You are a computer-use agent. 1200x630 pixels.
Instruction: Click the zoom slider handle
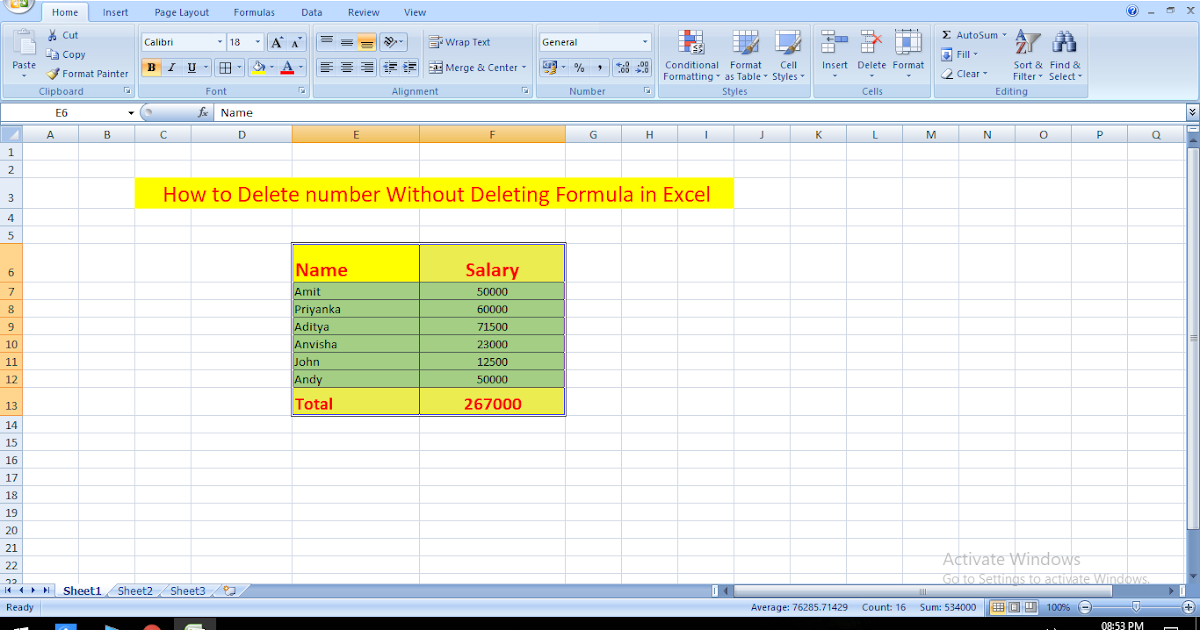[1135, 607]
